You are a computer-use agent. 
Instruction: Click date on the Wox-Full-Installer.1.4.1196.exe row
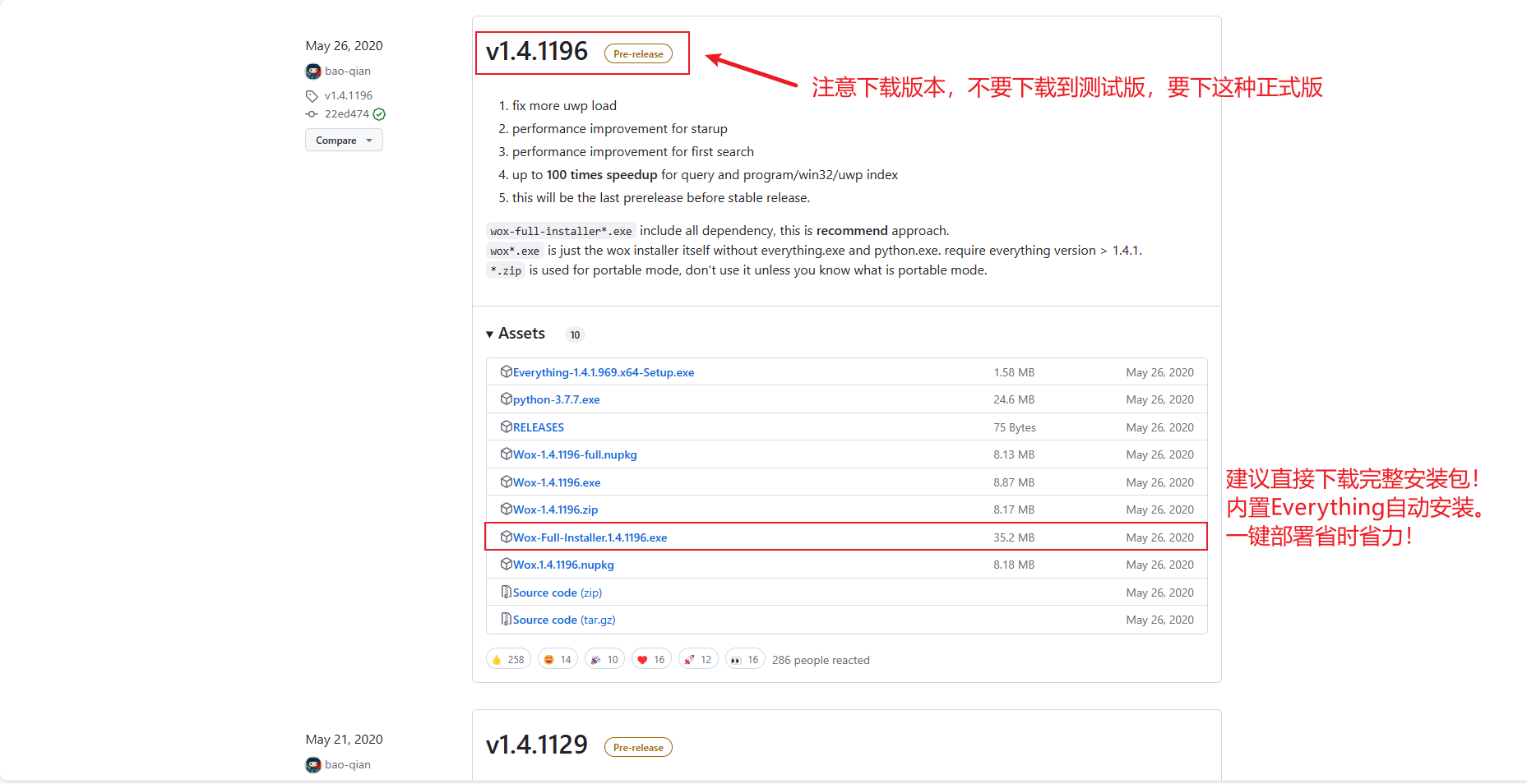pos(1159,537)
